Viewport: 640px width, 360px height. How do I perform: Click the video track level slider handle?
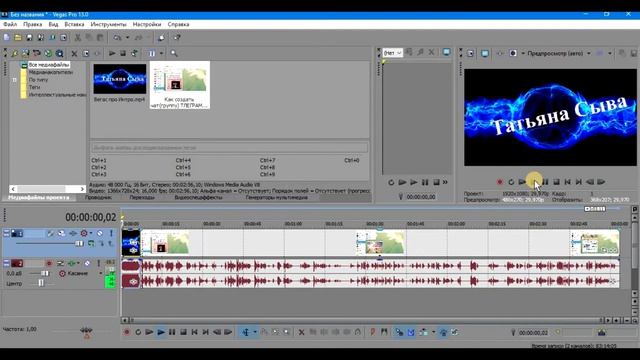coord(79,244)
